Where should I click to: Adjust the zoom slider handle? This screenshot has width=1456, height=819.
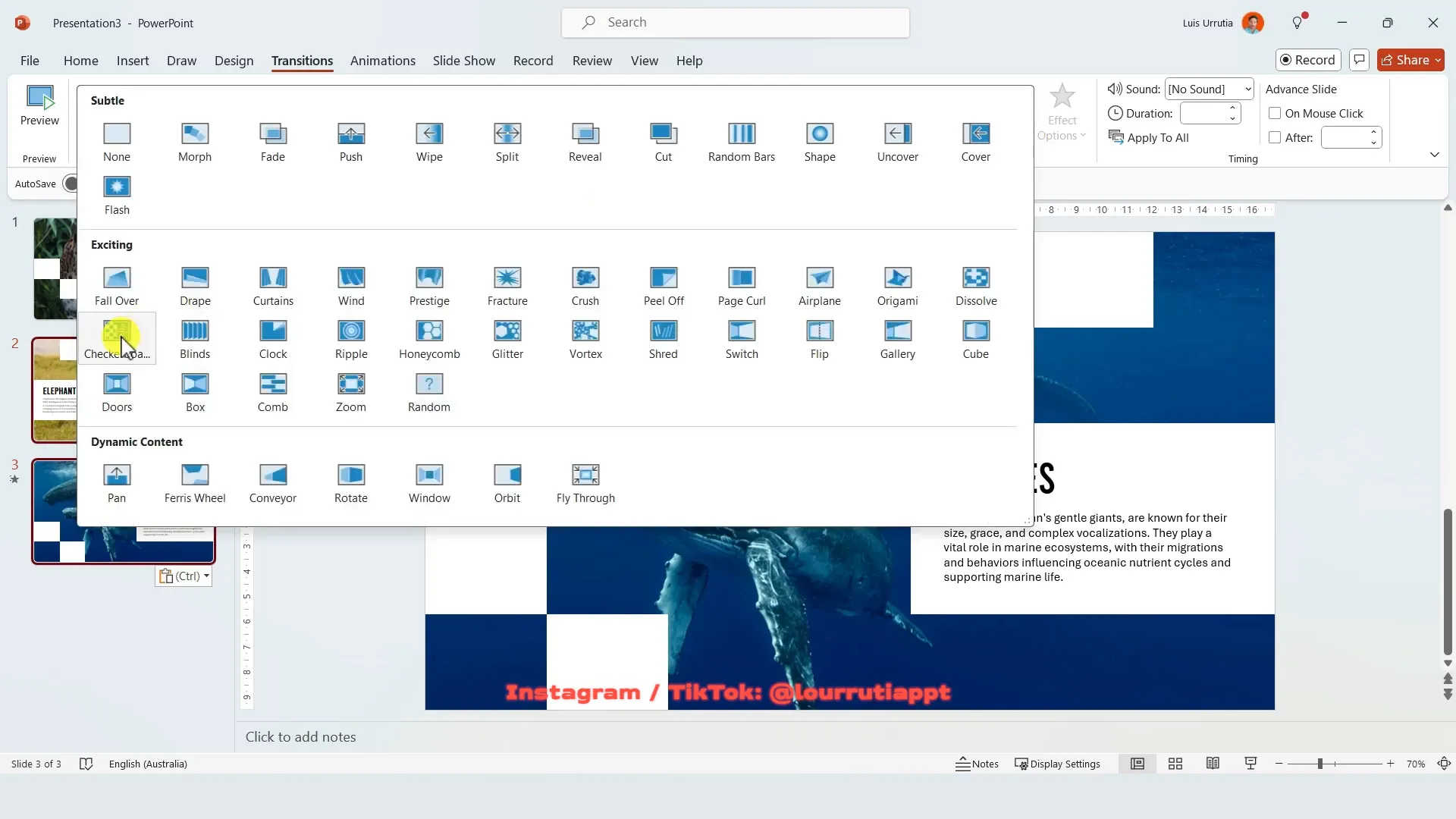(x=1319, y=764)
